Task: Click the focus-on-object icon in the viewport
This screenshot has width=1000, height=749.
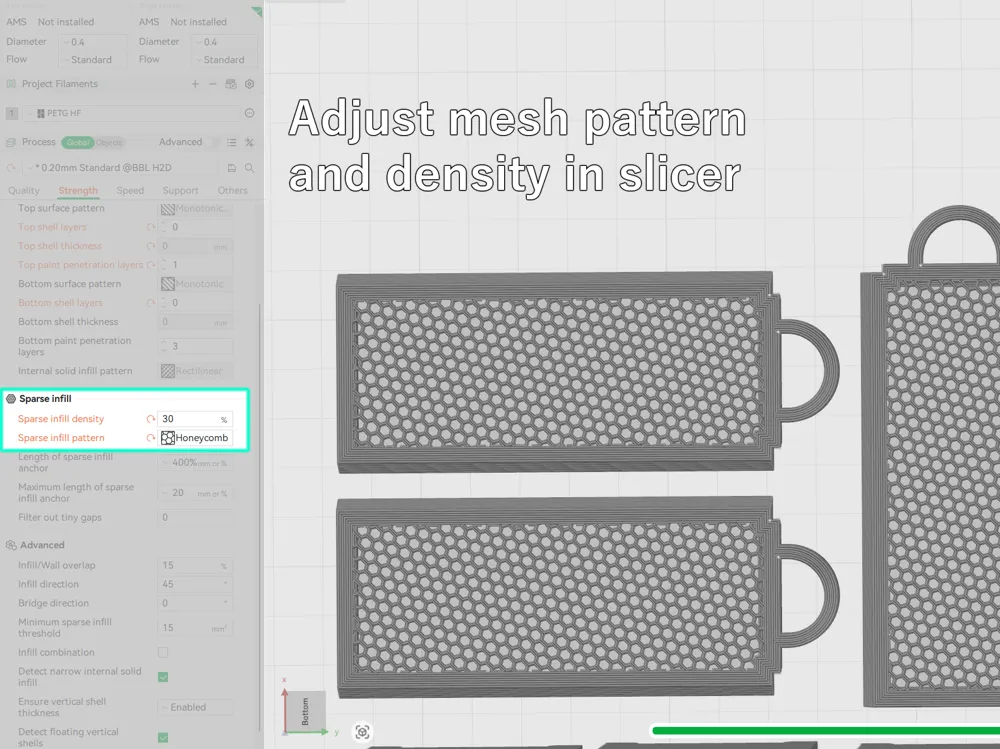Action: (x=362, y=732)
